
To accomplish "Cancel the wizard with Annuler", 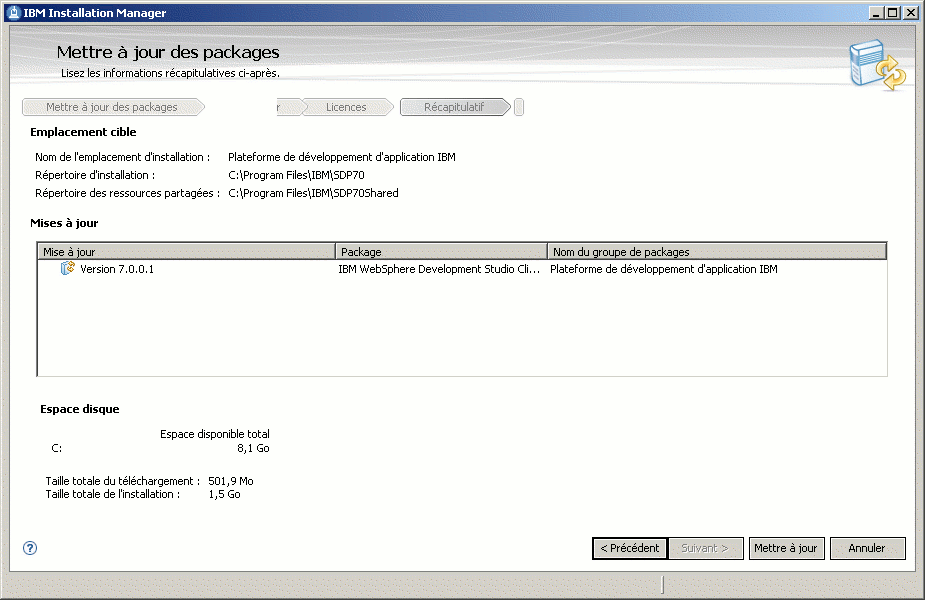I will pyautogui.click(x=867, y=548).
